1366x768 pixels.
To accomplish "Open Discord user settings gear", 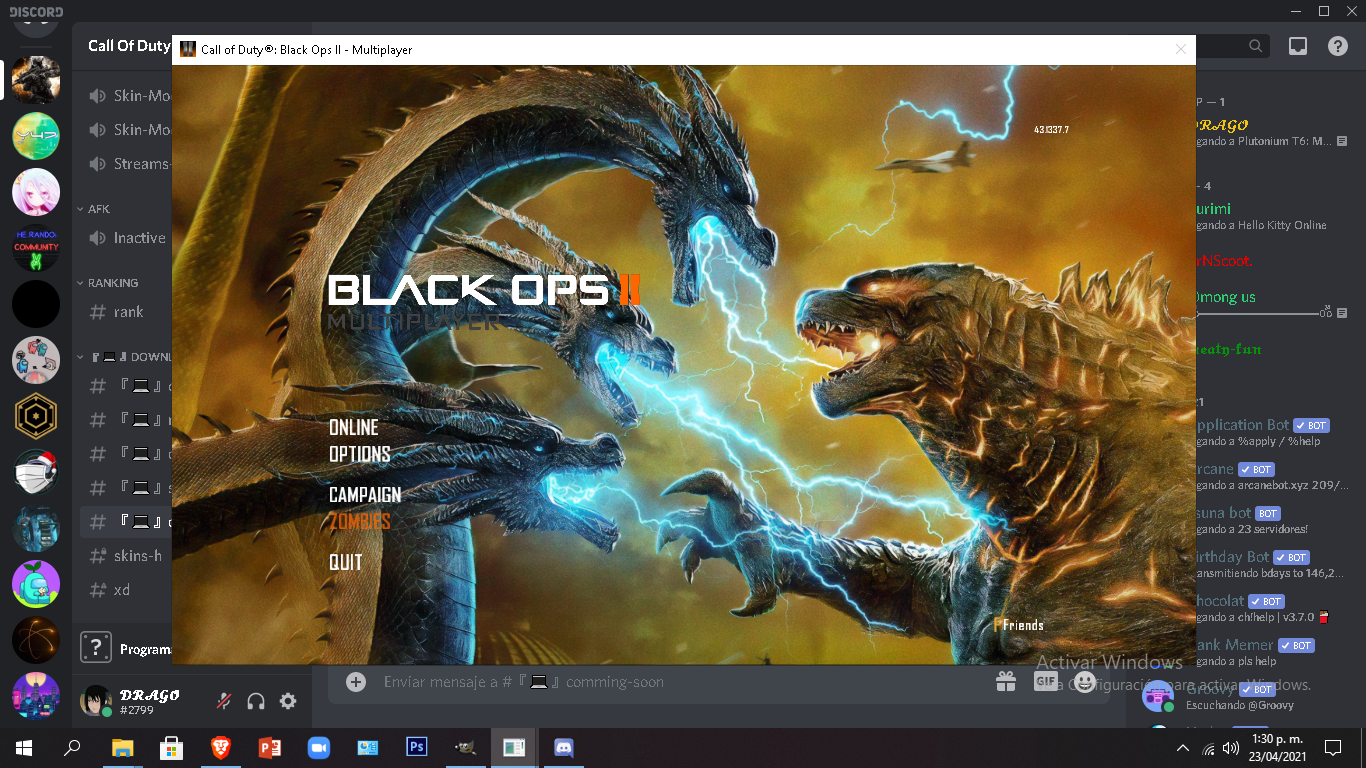I will click(288, 701).
